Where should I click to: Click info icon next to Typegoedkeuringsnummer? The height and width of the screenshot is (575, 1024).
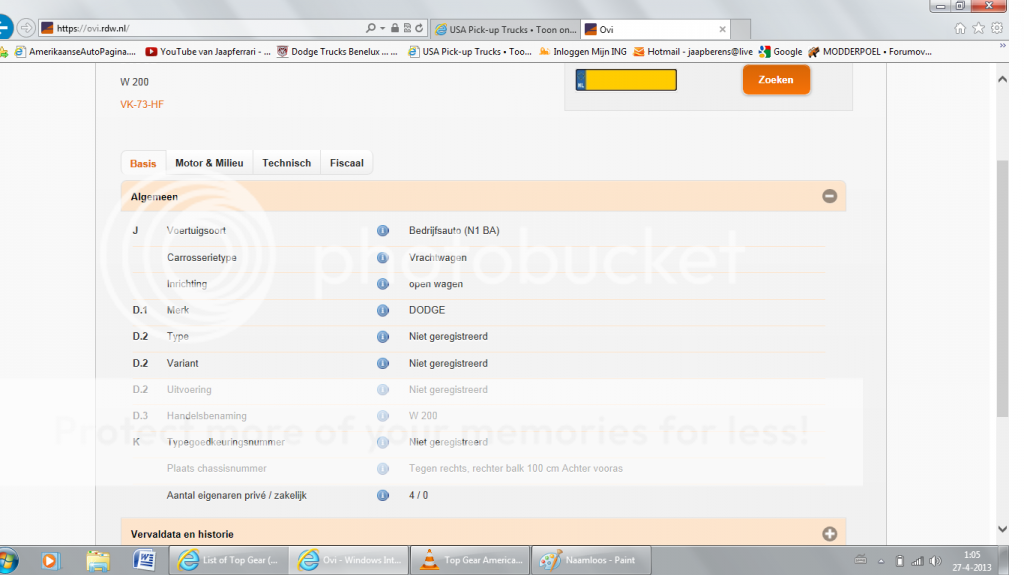383,442
